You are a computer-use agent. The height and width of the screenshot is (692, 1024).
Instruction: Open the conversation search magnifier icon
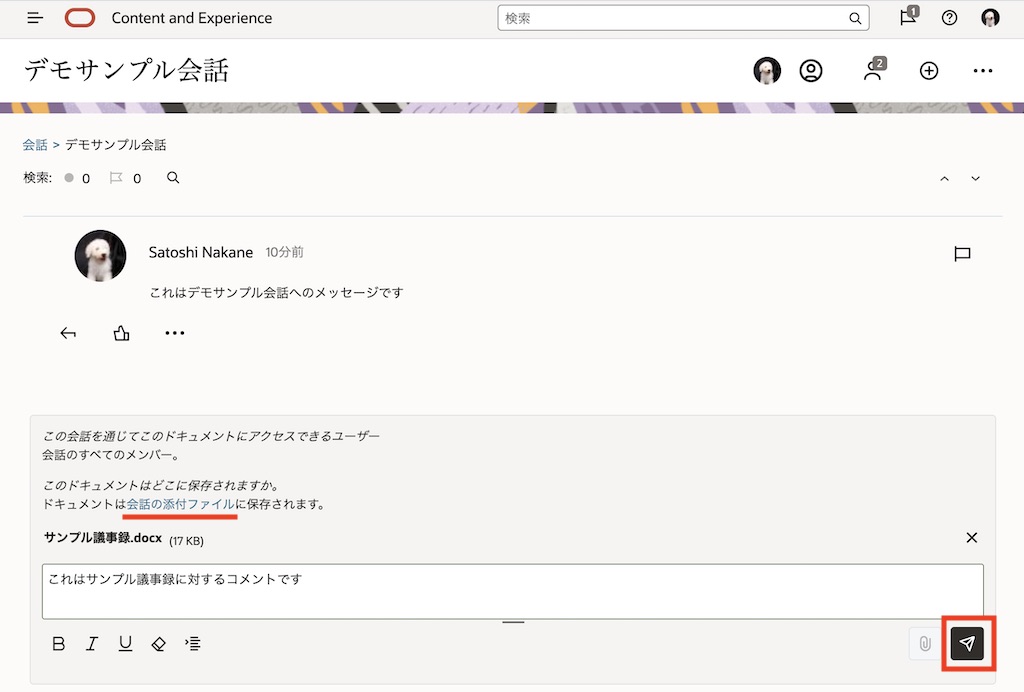pyautogui.click(x=172, y=177)
